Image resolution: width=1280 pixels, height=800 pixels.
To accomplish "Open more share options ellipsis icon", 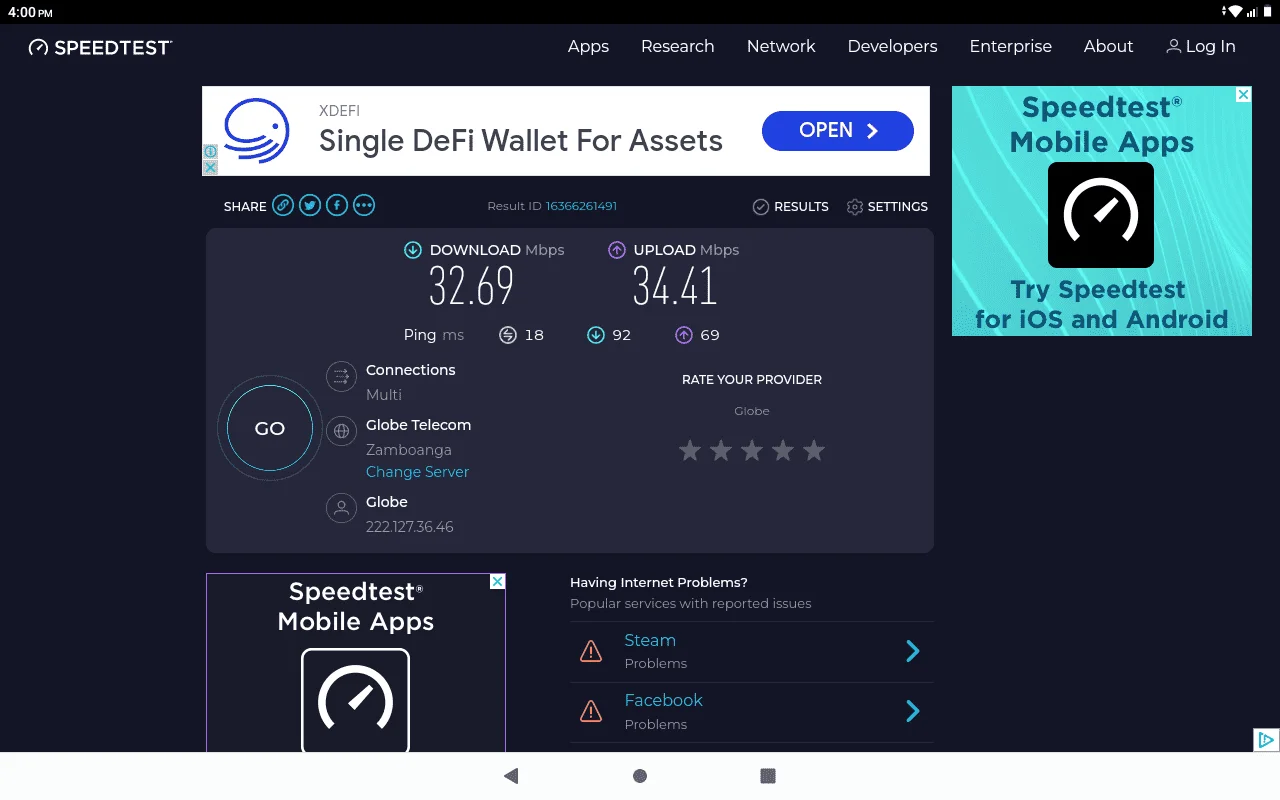I will (364, 206).
